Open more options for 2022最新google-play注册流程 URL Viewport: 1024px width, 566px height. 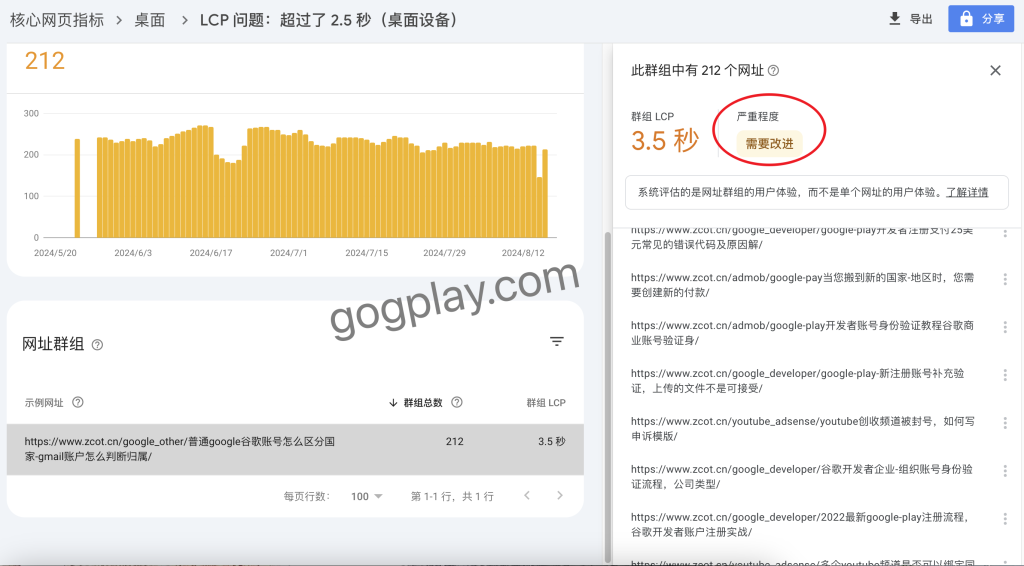1005,519
